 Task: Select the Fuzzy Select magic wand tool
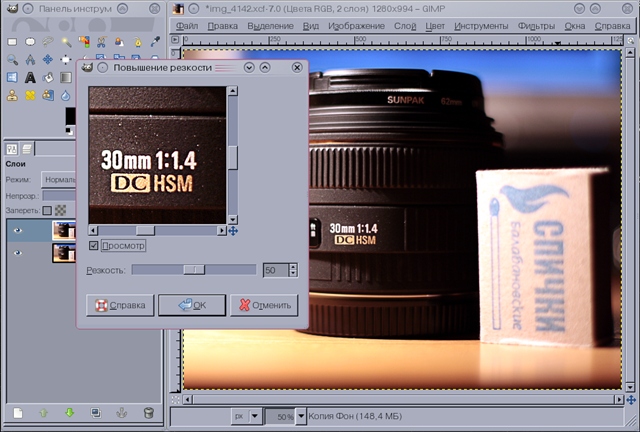[x=65, y=42]
